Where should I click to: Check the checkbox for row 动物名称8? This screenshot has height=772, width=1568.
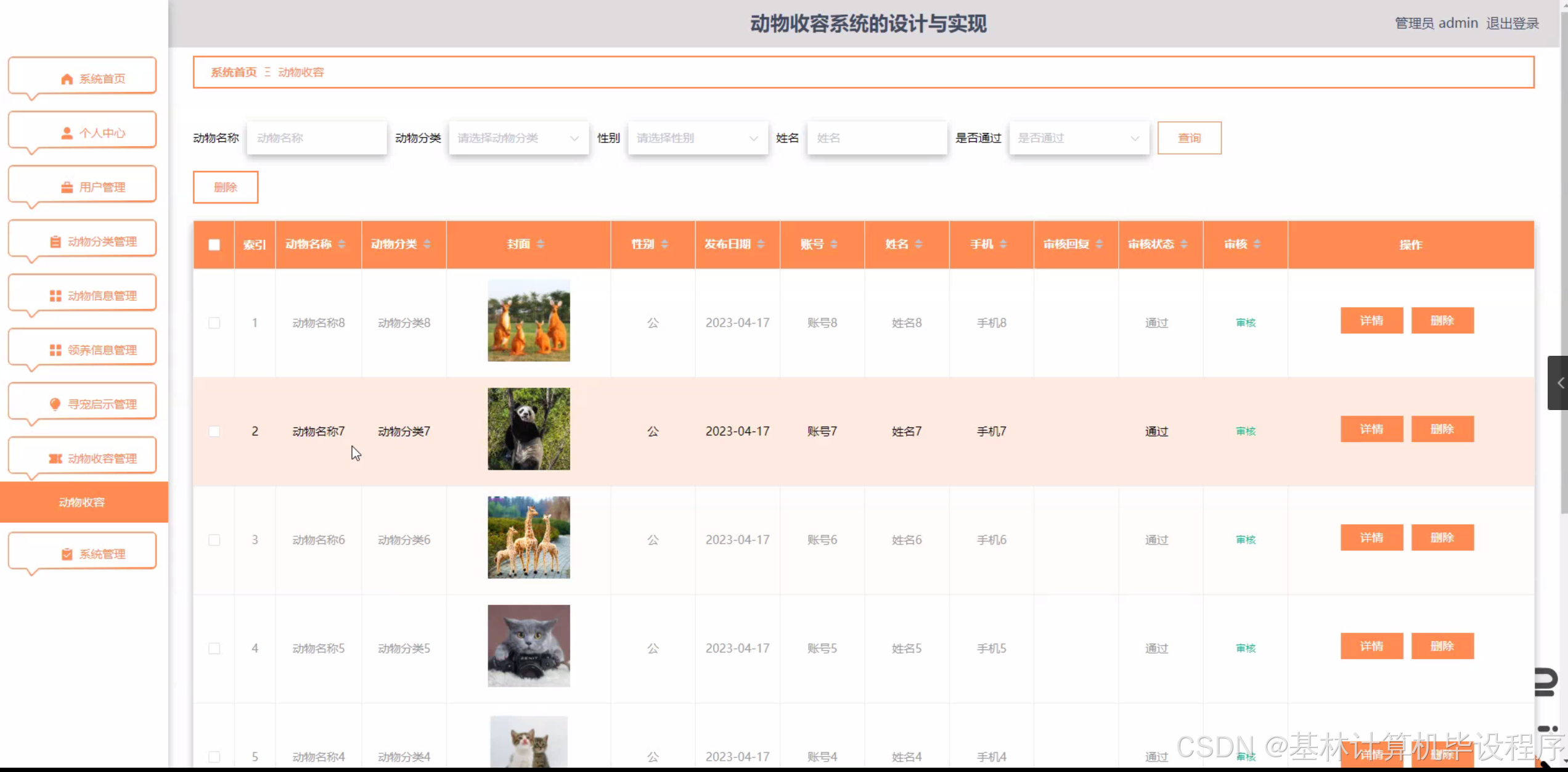coord(214,323)
